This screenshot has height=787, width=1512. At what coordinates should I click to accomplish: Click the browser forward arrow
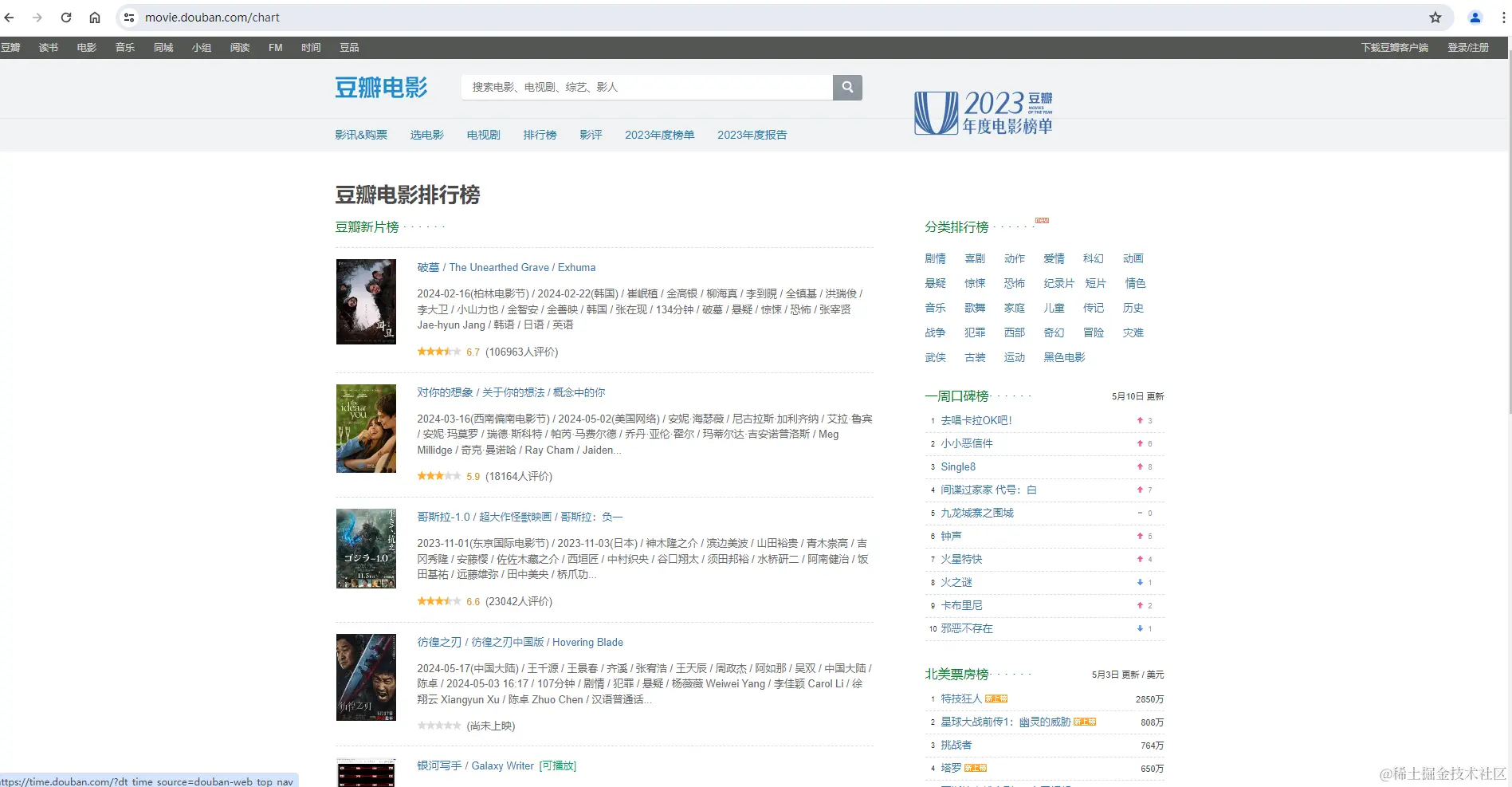pyautogui.click(x=37, y=18)
